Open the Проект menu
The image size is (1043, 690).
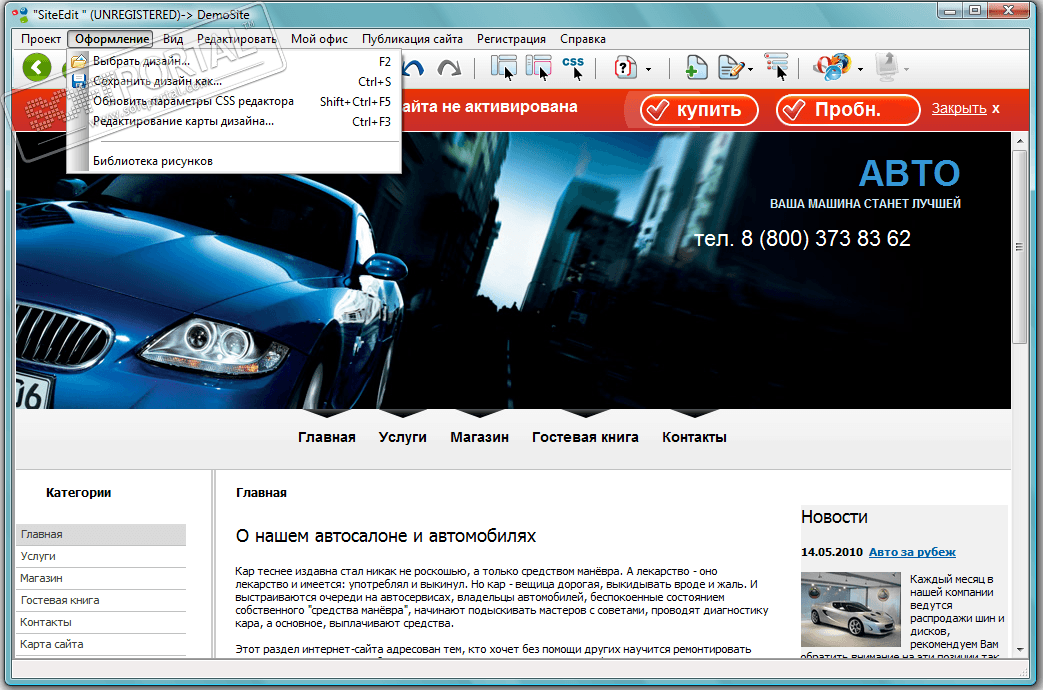pyautogui.click(x=41, y=39)
